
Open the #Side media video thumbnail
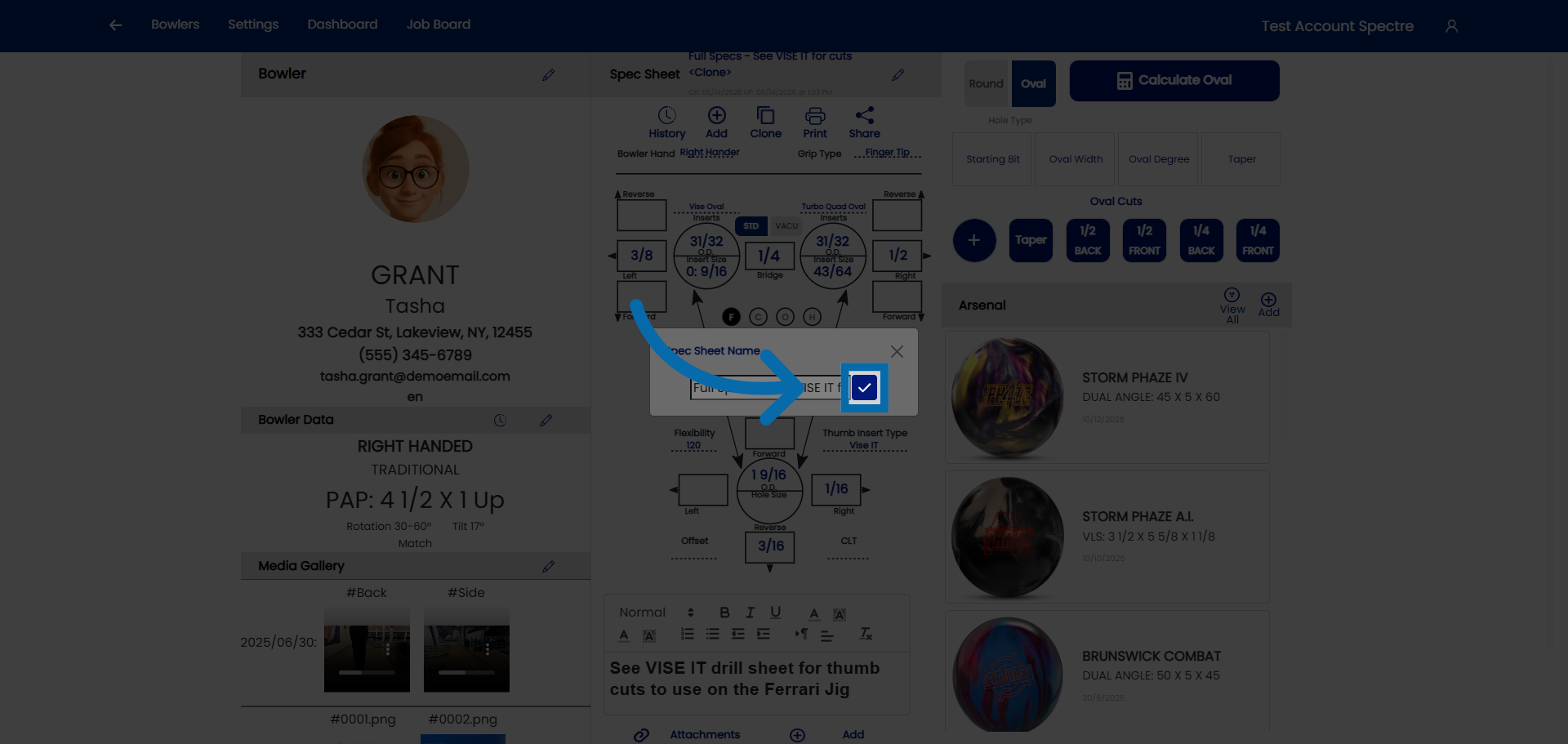point(466,649)
